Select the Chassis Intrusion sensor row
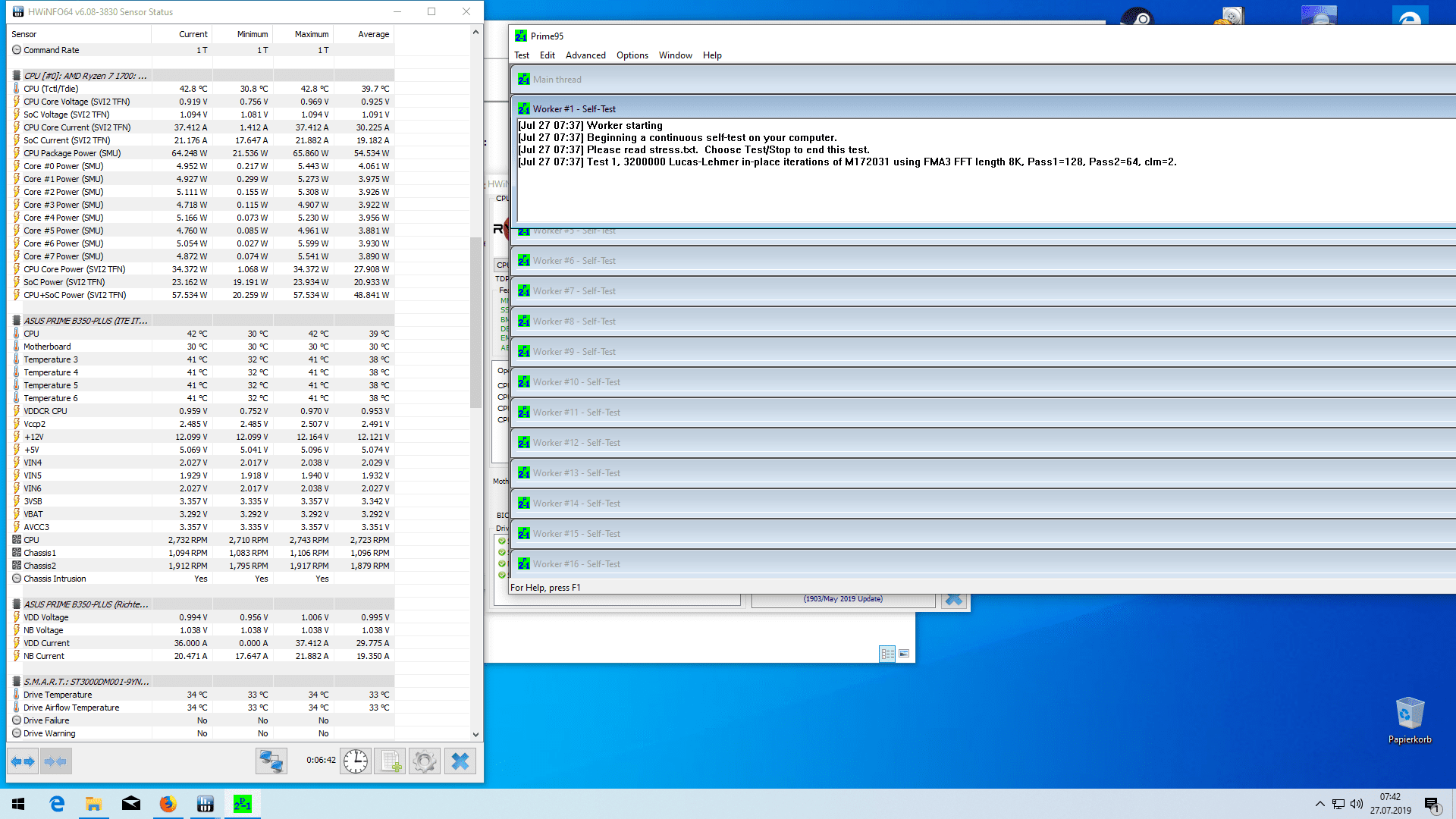This screenshot has height=819, width=1456. pyautogui.click(x=201, y=579)
